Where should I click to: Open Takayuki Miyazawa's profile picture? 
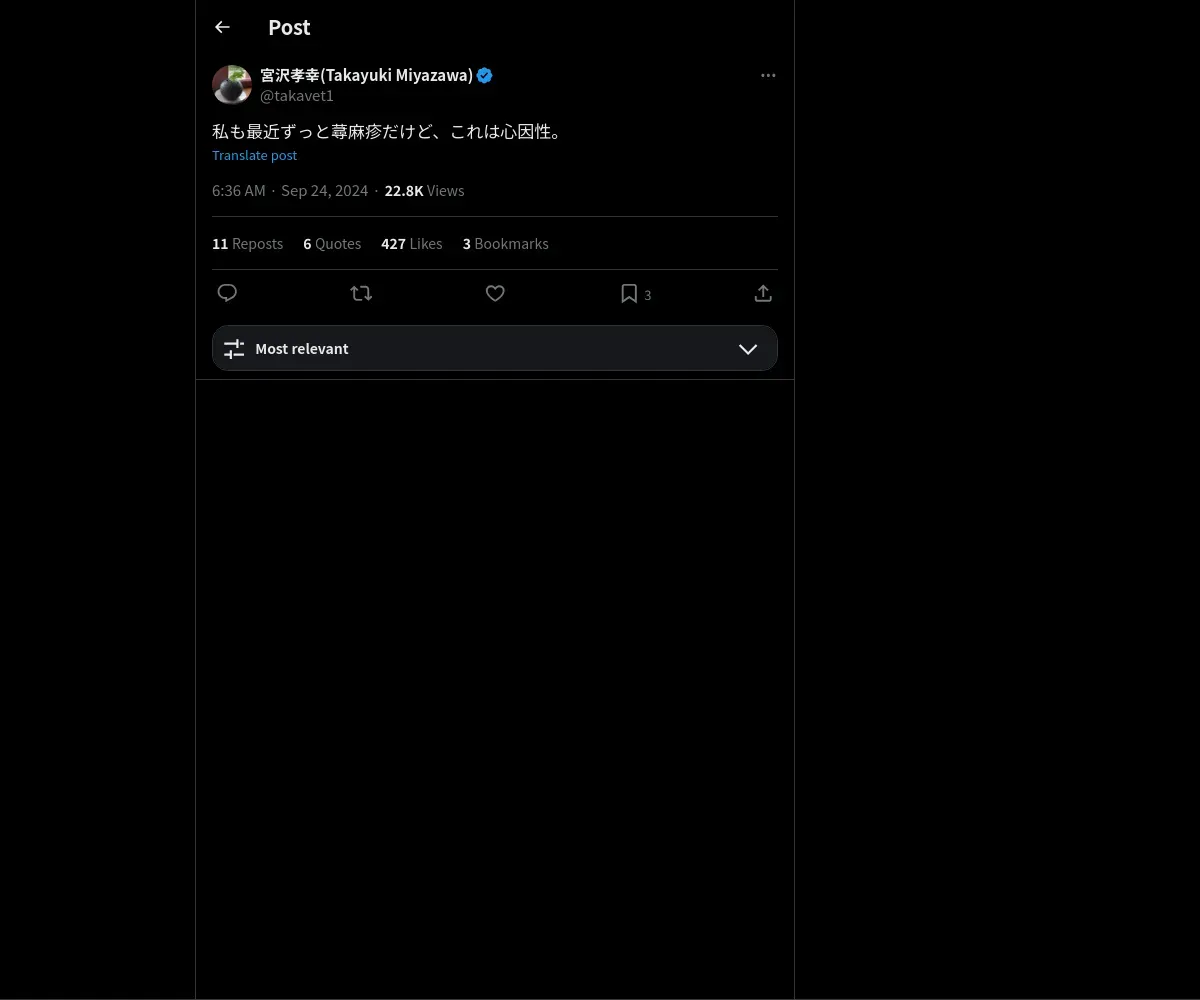232,85
